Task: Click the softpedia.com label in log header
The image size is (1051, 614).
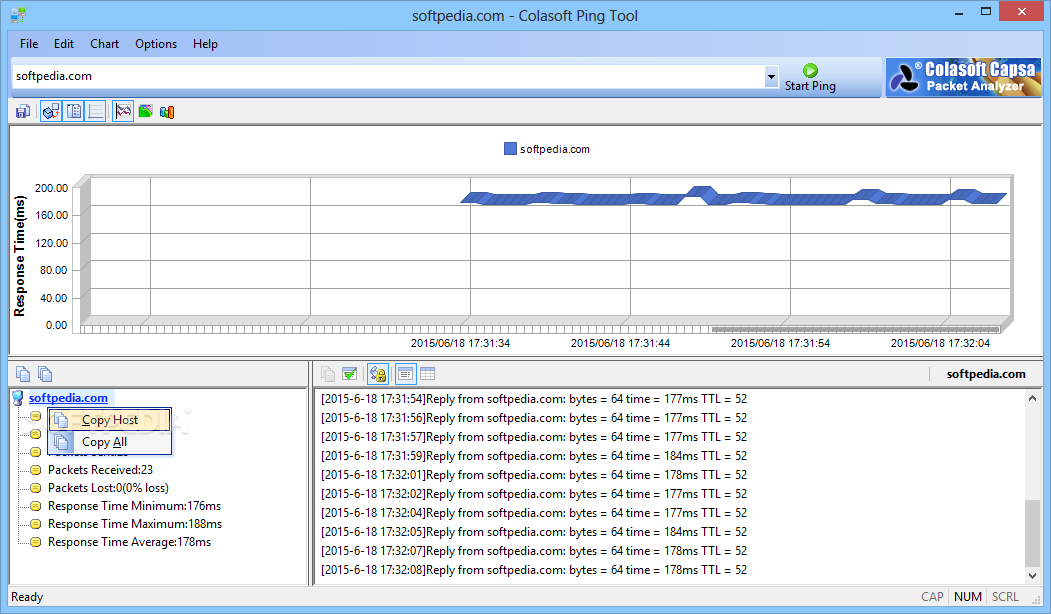Action: pyautogui.click(x=985, y=374)
